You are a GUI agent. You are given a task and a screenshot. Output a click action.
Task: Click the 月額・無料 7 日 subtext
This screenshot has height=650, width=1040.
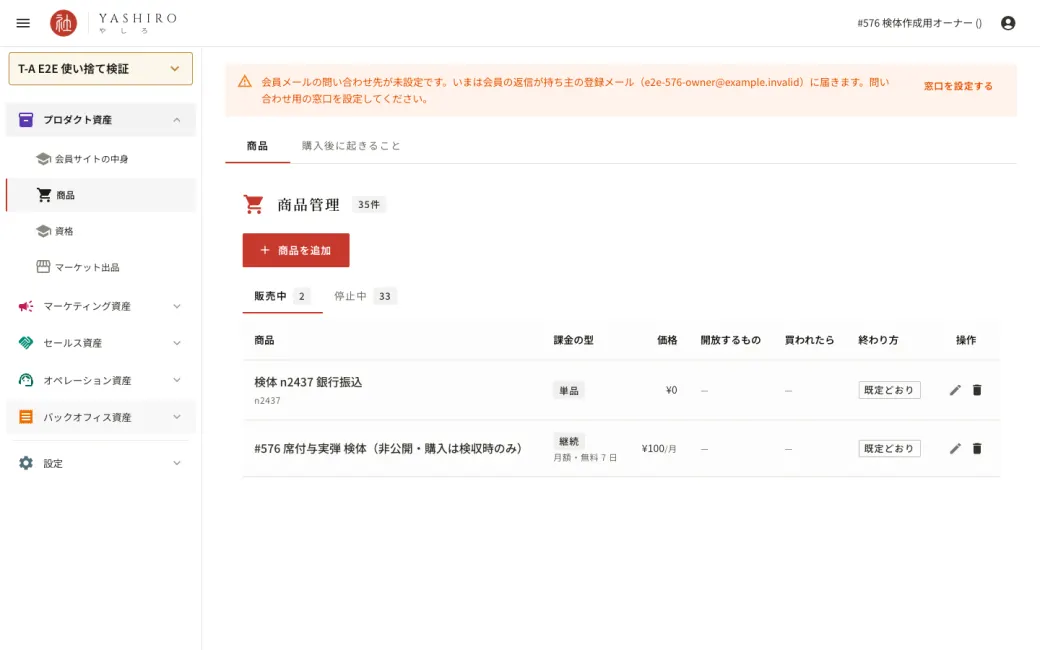585,458
